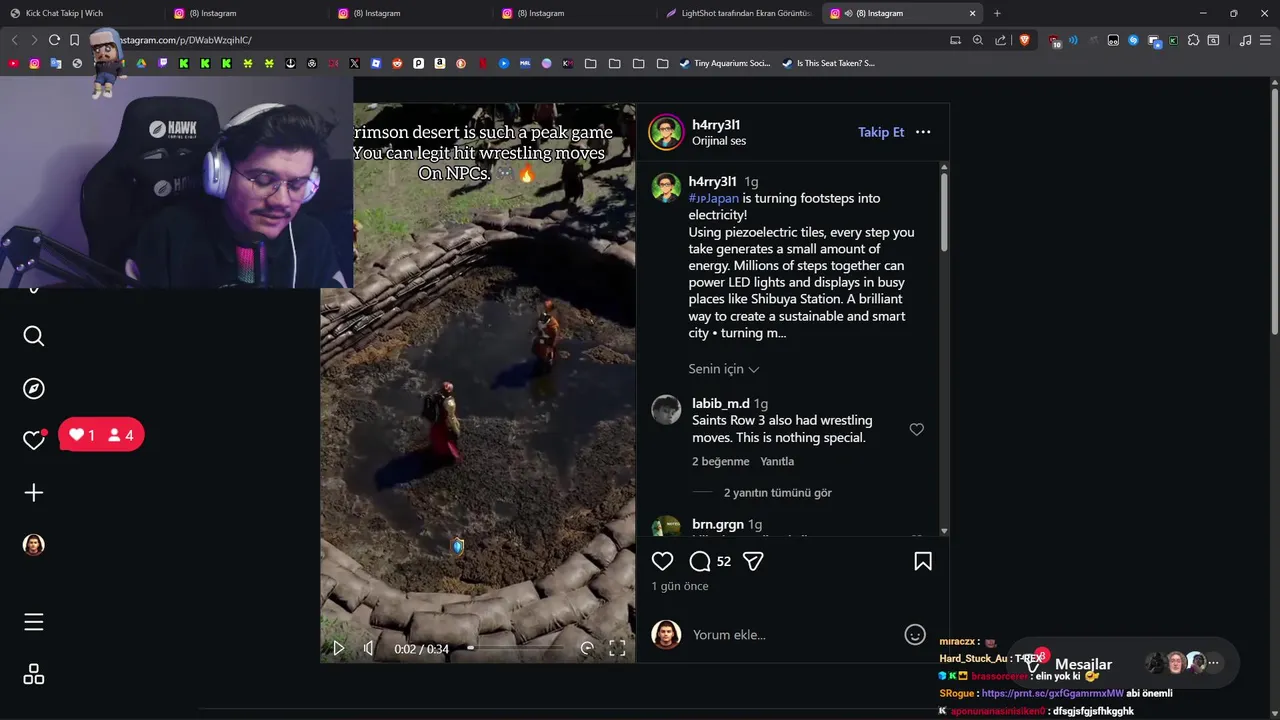1280x720 pixels.
Task: Switch video to fullscreen
Action: [617, 648]
